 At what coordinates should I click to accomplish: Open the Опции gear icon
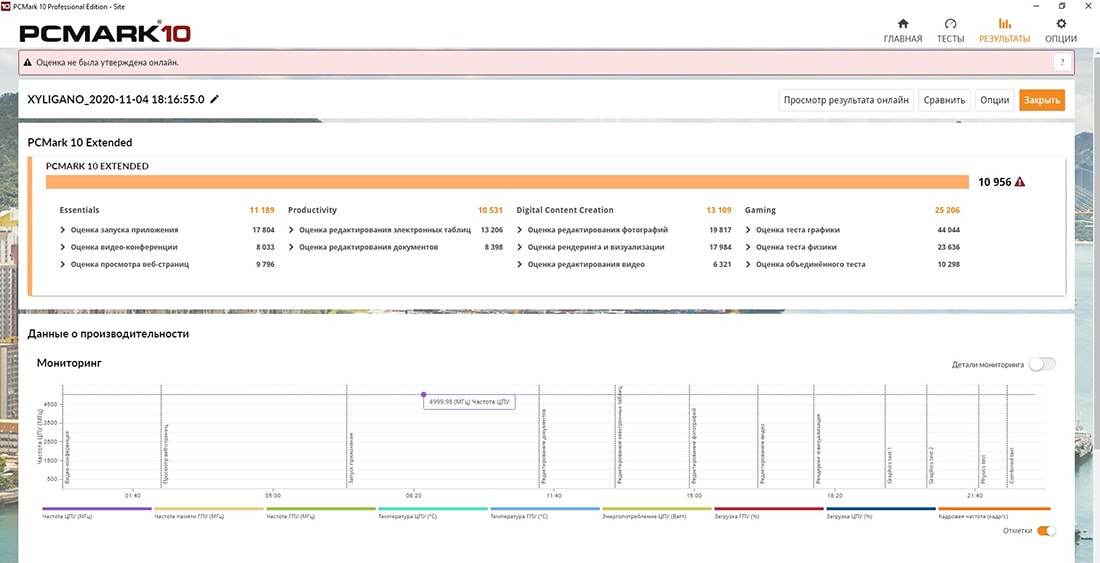point(1061,24)
